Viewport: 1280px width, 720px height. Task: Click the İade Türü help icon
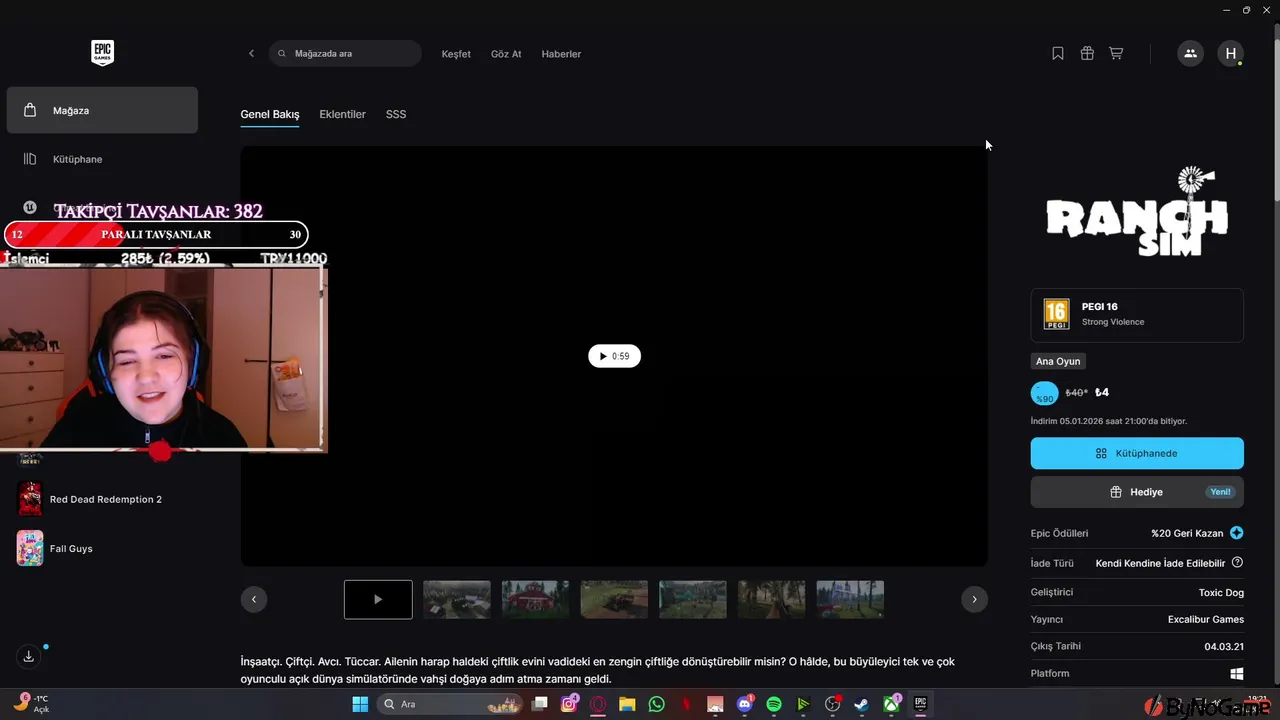[x=1237, y=563]
